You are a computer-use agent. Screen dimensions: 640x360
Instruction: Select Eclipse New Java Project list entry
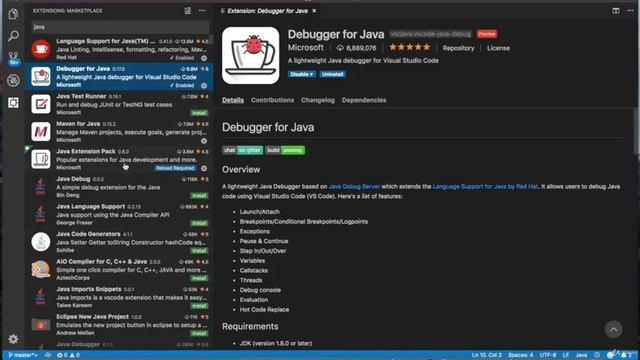tap(118, 324)
